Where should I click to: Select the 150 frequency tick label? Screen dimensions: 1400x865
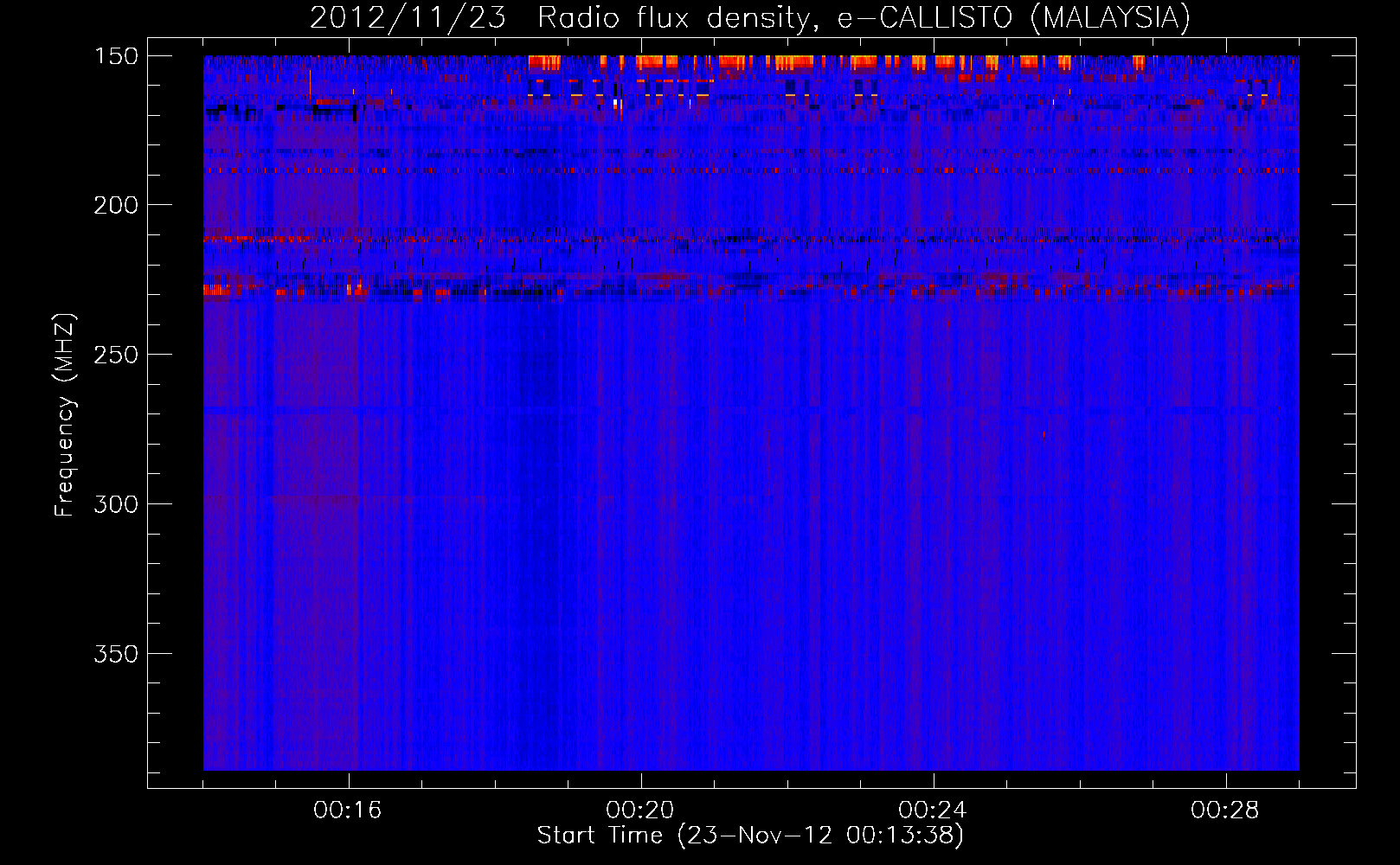pos(116,56)
